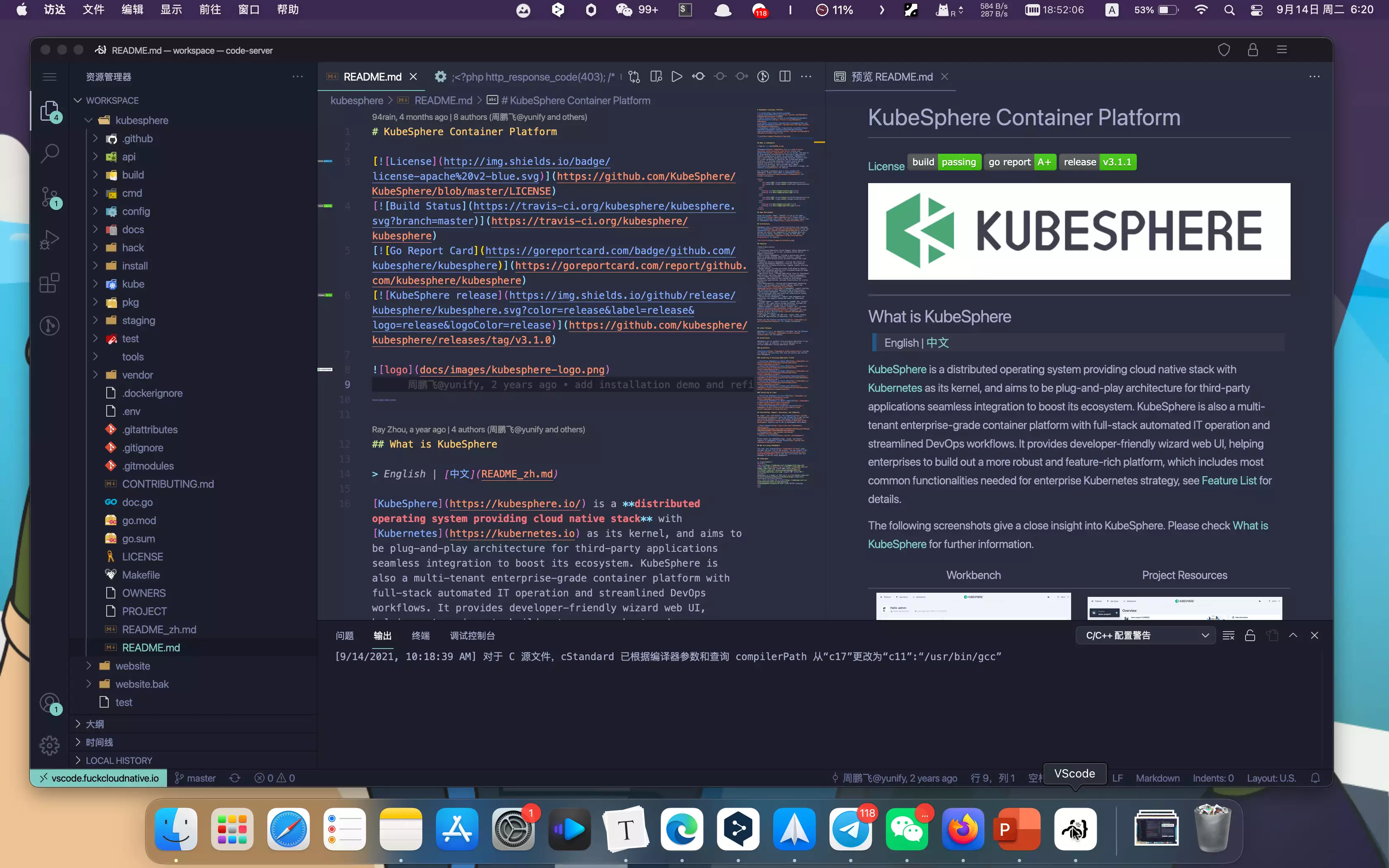The width and height of the screenshot is (1389, 868).
Task: Click the hamburger menu icon in the activity bar
Action: click(50, 77)
